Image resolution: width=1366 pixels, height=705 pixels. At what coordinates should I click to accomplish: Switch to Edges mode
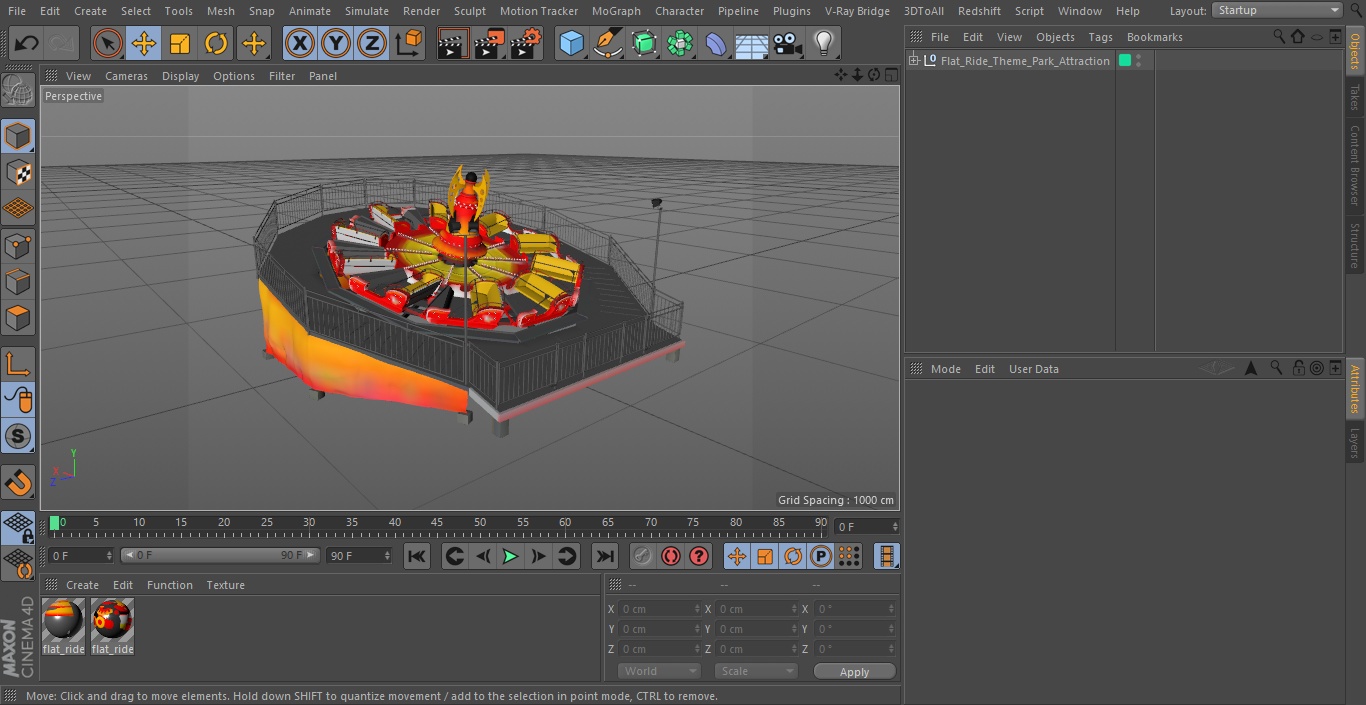[x=18, y=282]
